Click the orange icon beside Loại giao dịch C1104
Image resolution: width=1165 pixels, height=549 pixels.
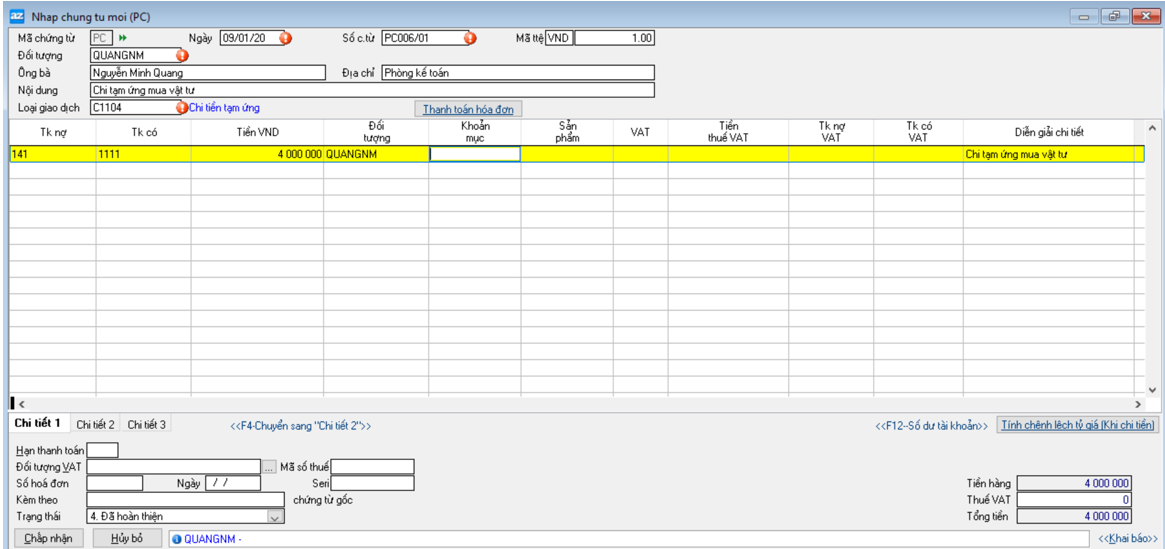(x=182, y=107)
